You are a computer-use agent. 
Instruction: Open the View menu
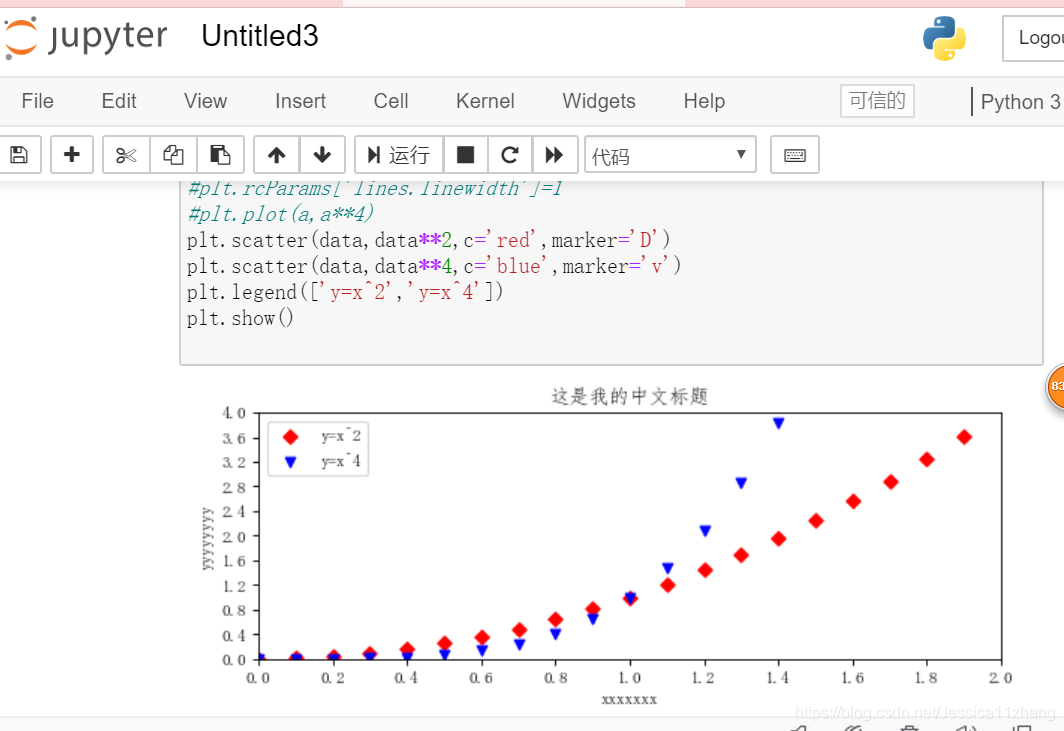tap(205, 101)
